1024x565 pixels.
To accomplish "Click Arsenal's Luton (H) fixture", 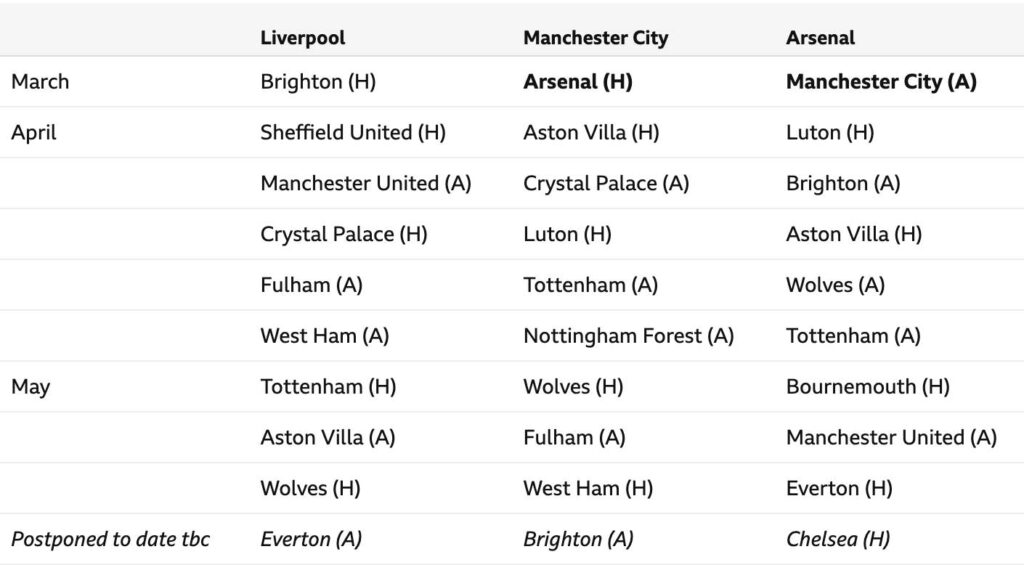I will tap(829, 132).
